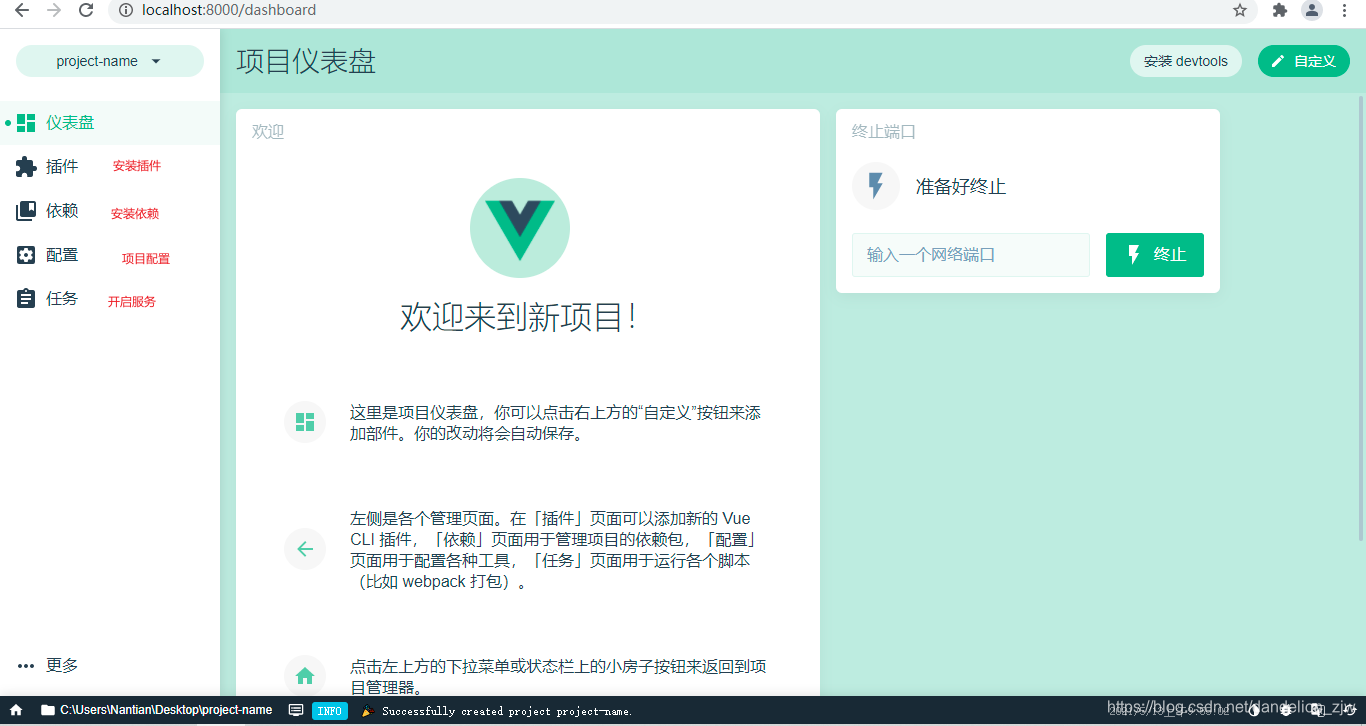This screenshot has height=726, width=1366.
Task: Click the 终止 kill port button
Action: (1155, 255)
